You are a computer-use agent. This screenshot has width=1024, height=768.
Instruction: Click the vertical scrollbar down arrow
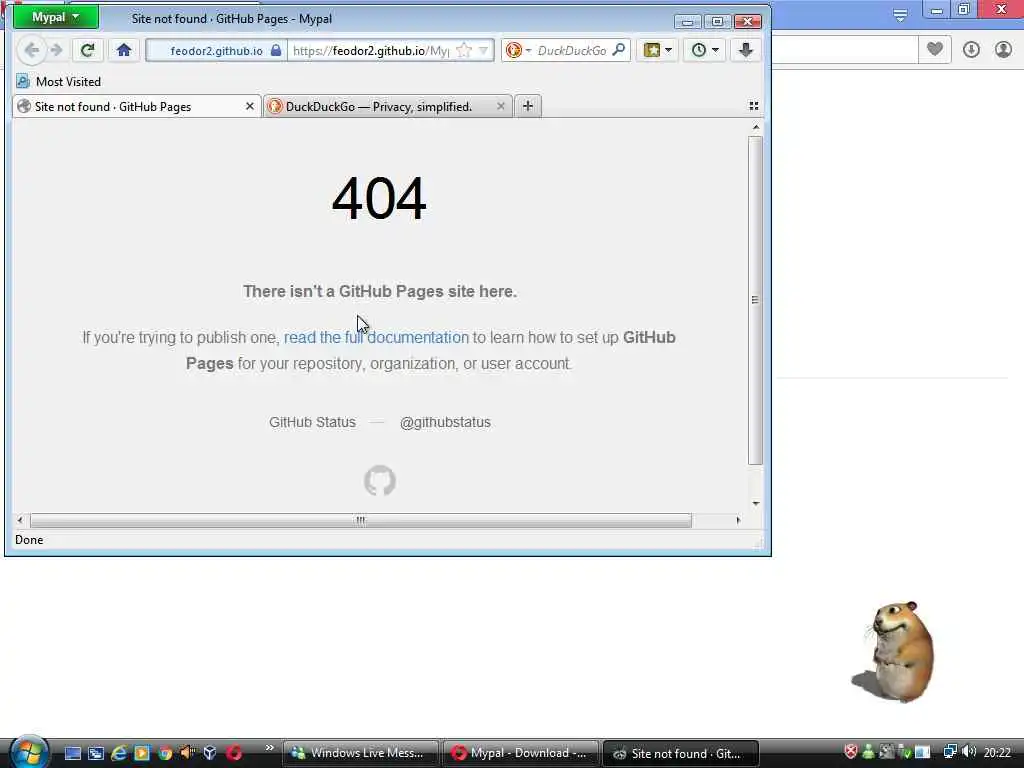756,504
